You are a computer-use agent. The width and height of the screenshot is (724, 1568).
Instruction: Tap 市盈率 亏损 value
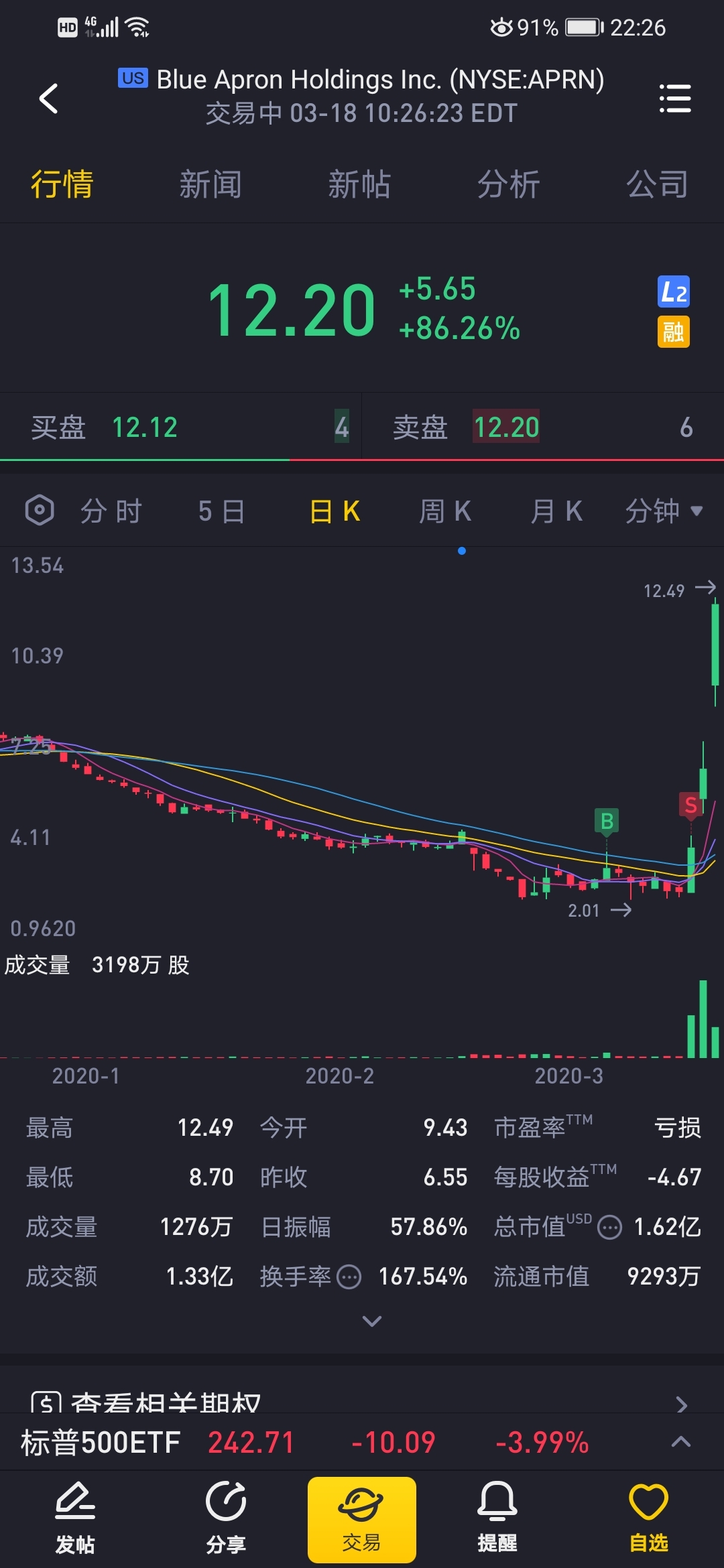click(678, 1128)
